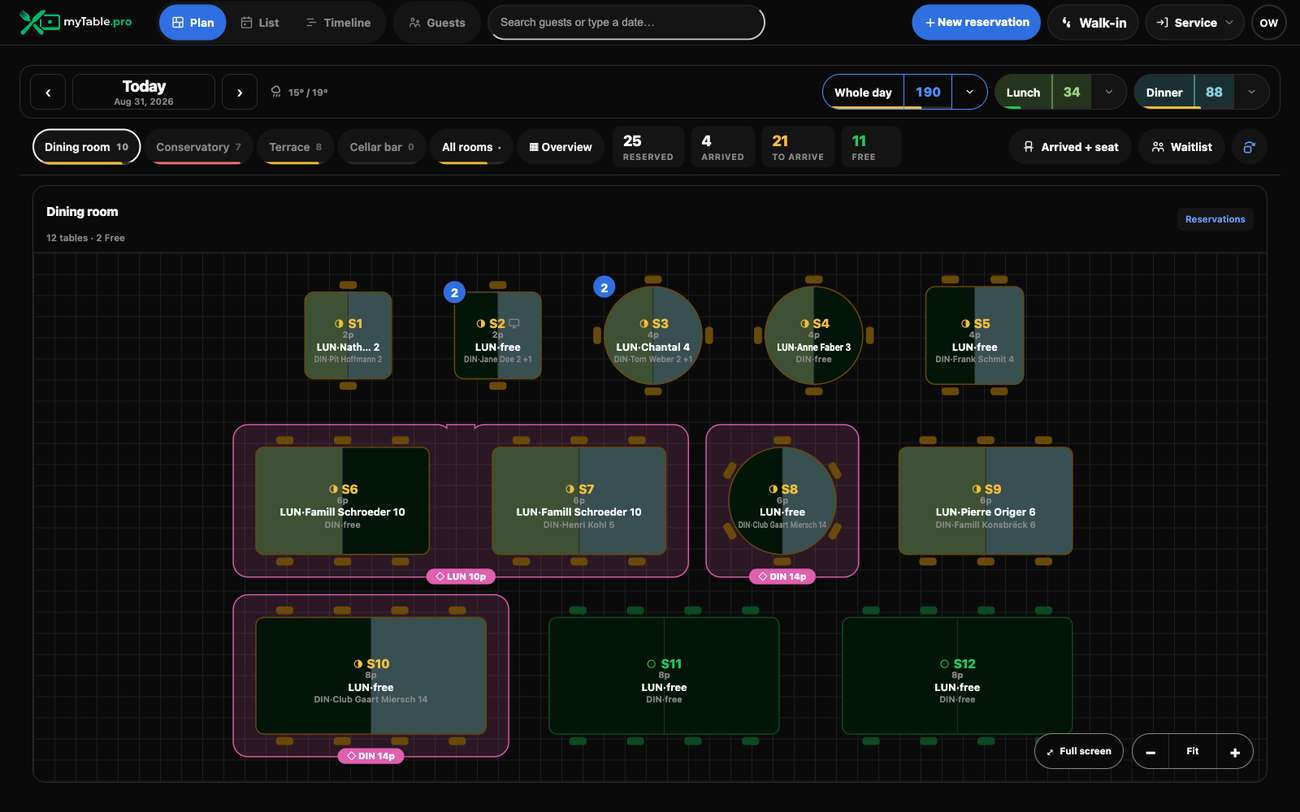1300x812 pixels.
Task: Click blue badge 2 on table S3
Action: pos(603,287)
